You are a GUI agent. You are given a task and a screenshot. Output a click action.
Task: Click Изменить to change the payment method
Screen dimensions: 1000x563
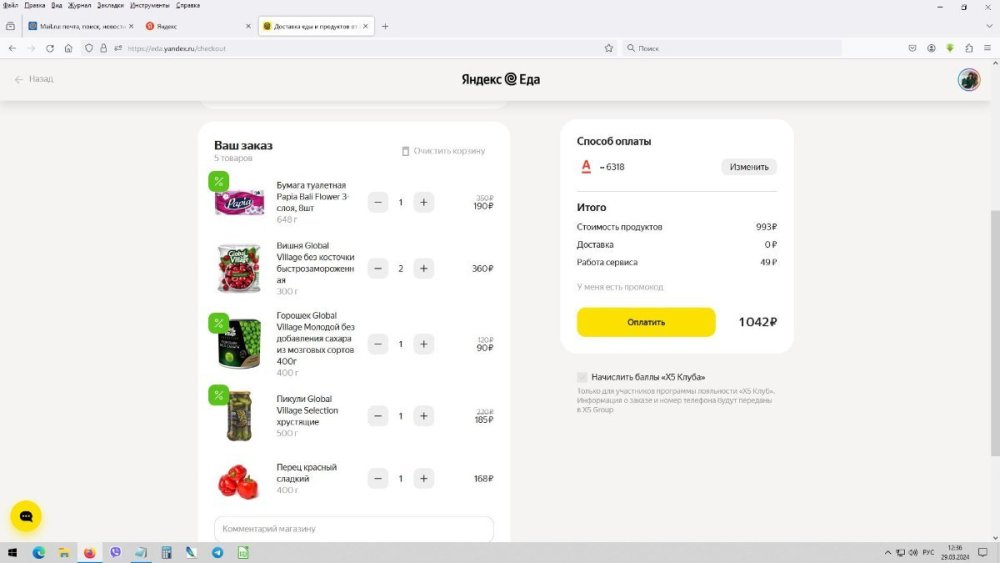point(748,167)
